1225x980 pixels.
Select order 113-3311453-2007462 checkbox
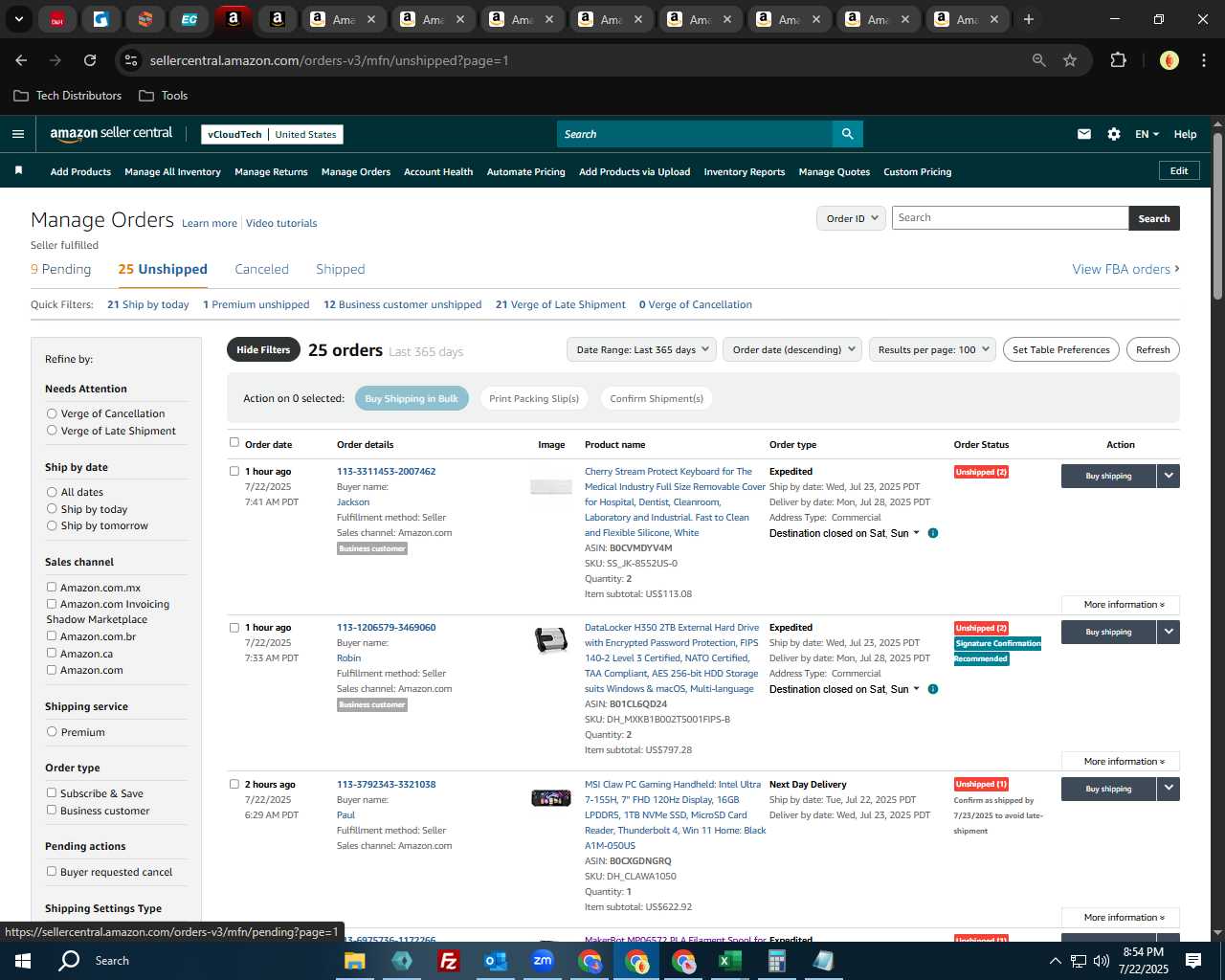tap(234, 471)
